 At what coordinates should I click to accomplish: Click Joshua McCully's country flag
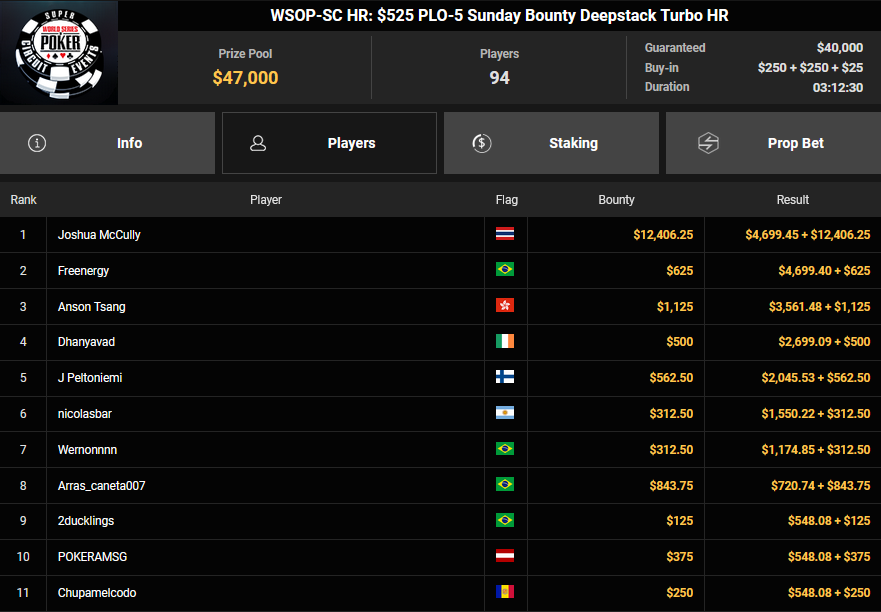(505, 235)
